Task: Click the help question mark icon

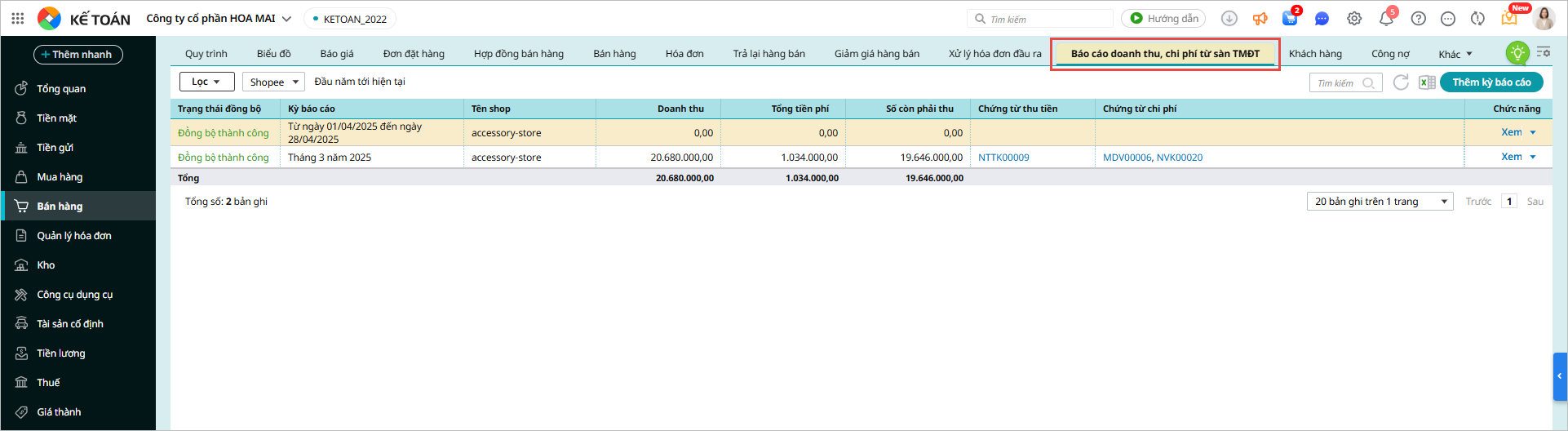Action: coord(1419,19)
